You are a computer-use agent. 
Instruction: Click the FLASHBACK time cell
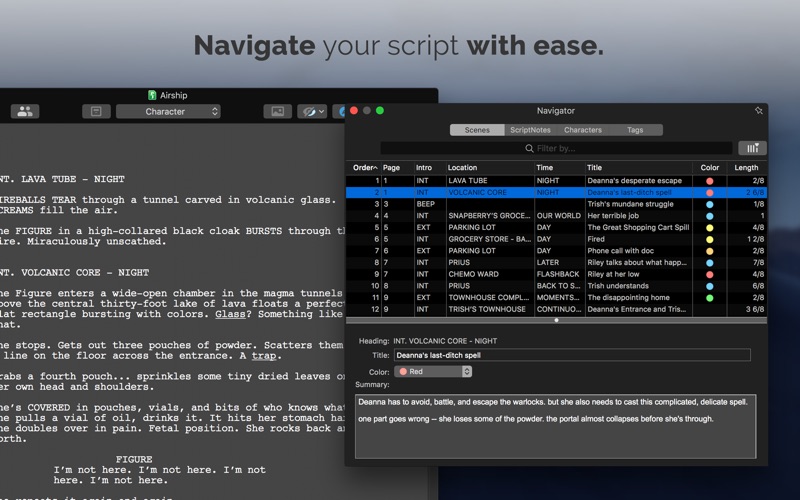pyautogui.click(x=559, y=274)
